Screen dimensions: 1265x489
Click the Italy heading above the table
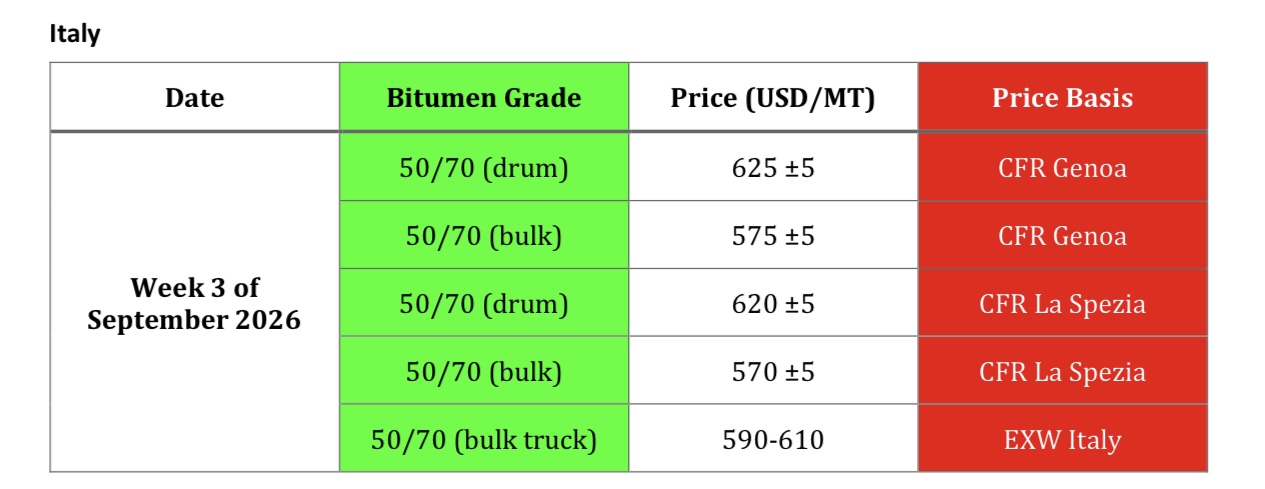(x=75, y=33)
